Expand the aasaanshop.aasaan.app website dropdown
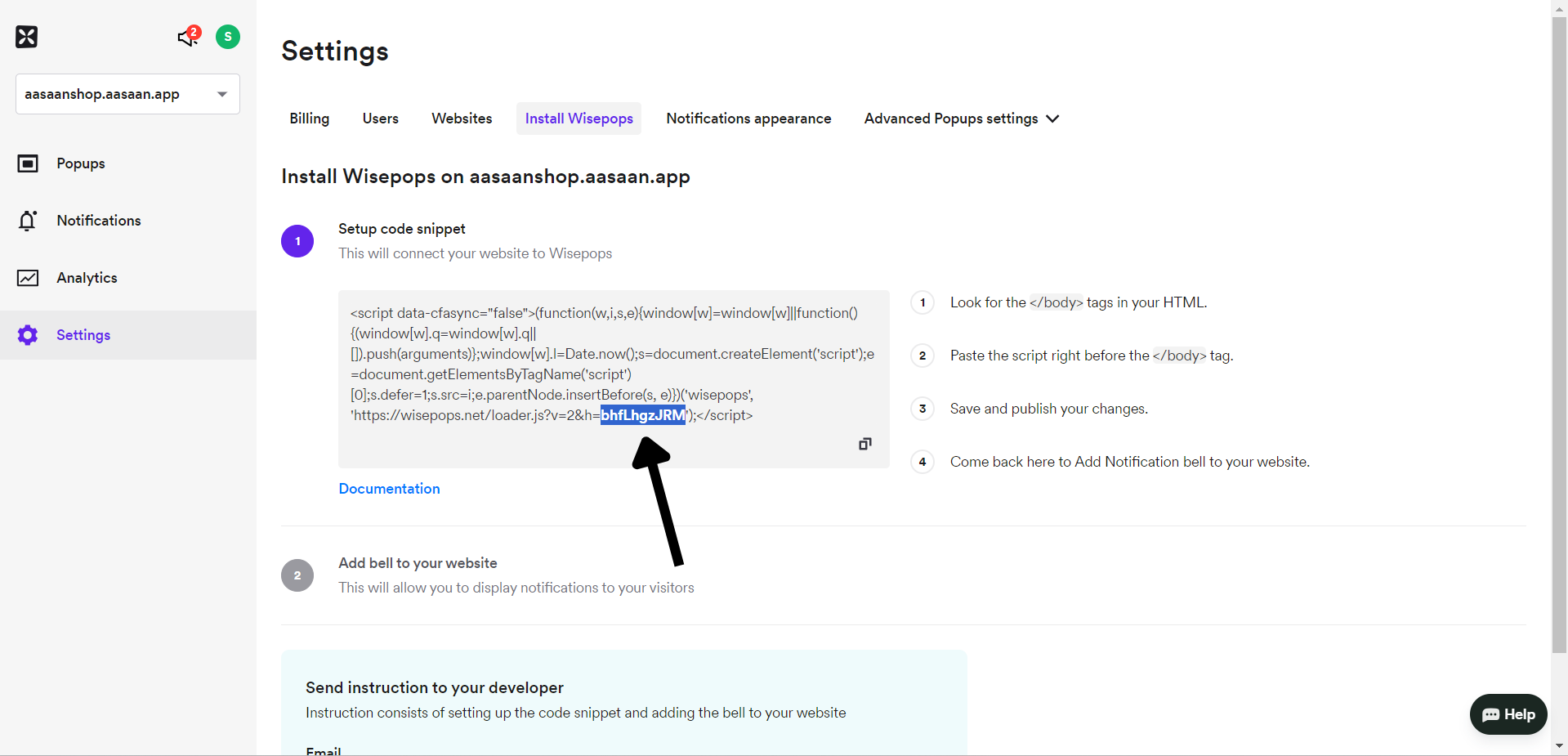Image resolution: width=1568 pixels, height=756 pixels. pyautogui.click(x=127, y=94)
